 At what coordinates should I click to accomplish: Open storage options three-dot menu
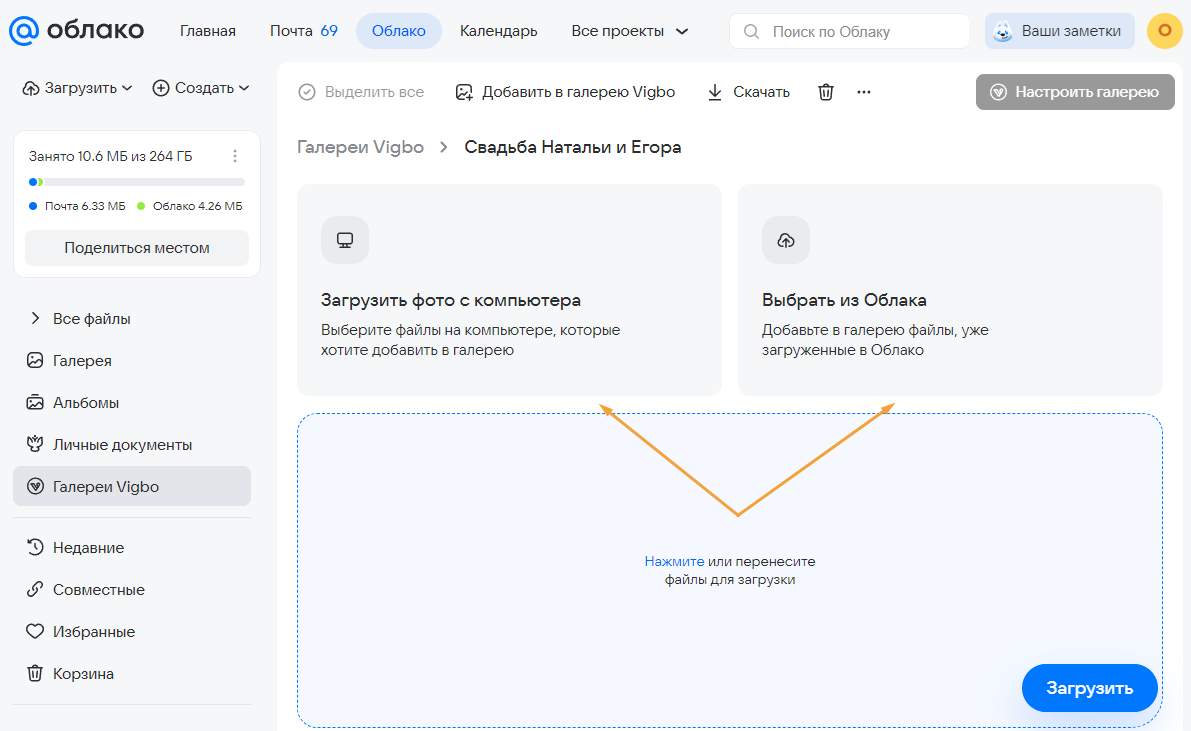coord(235,156)
